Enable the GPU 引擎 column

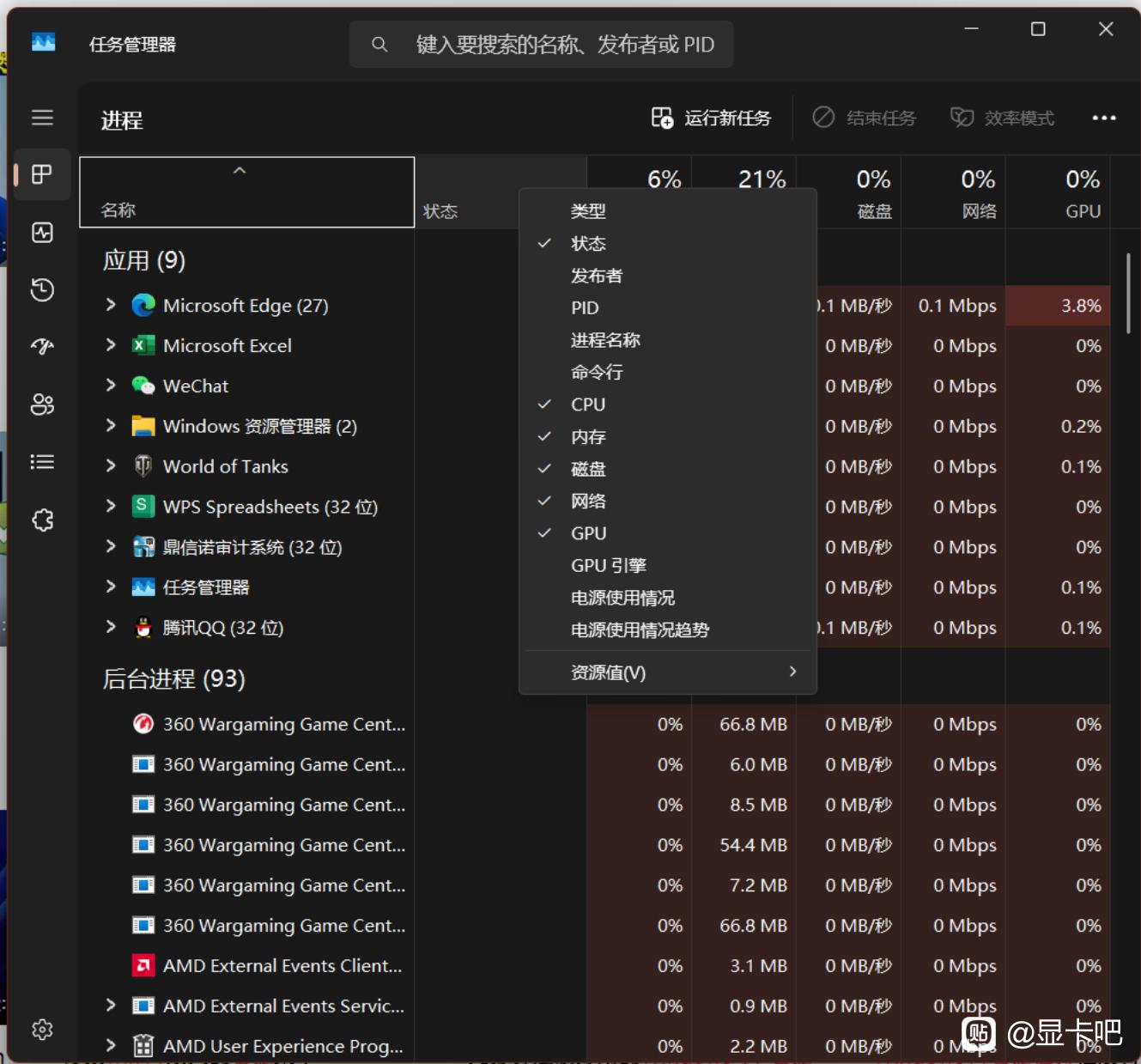[667, 566]
